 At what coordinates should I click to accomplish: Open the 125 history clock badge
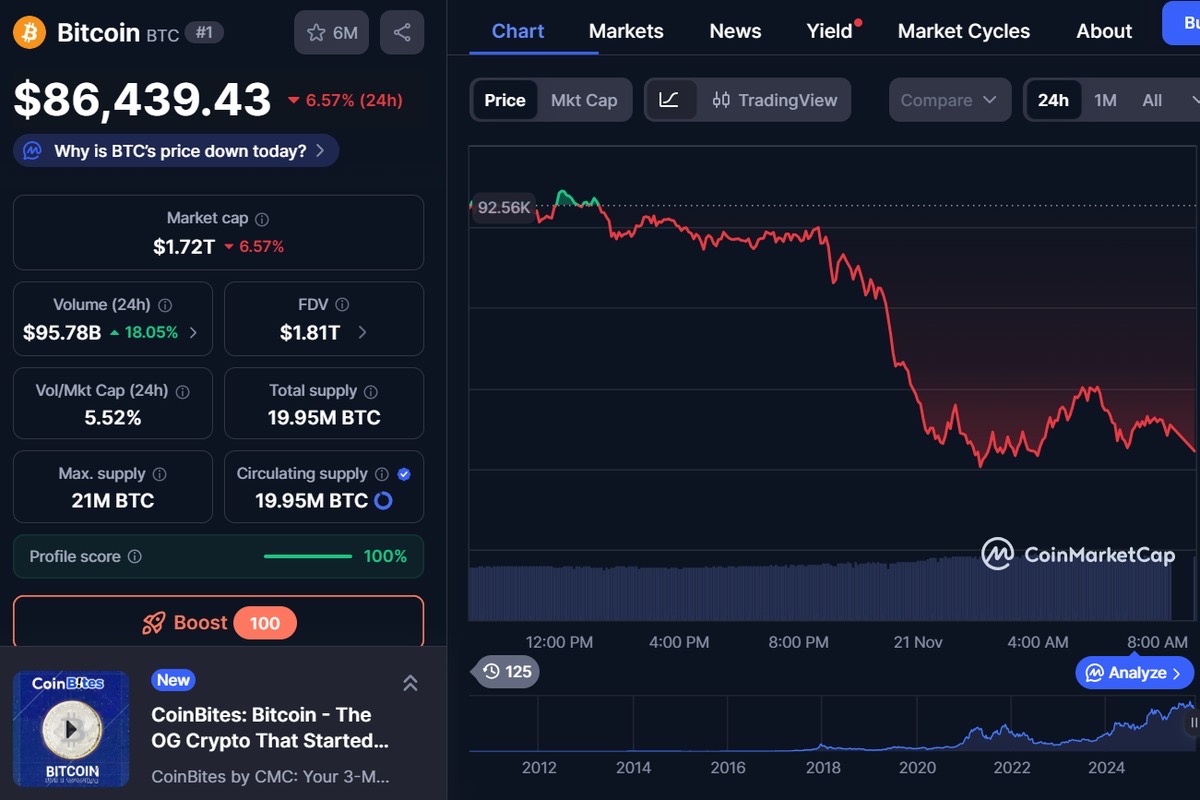pos(506,671)
